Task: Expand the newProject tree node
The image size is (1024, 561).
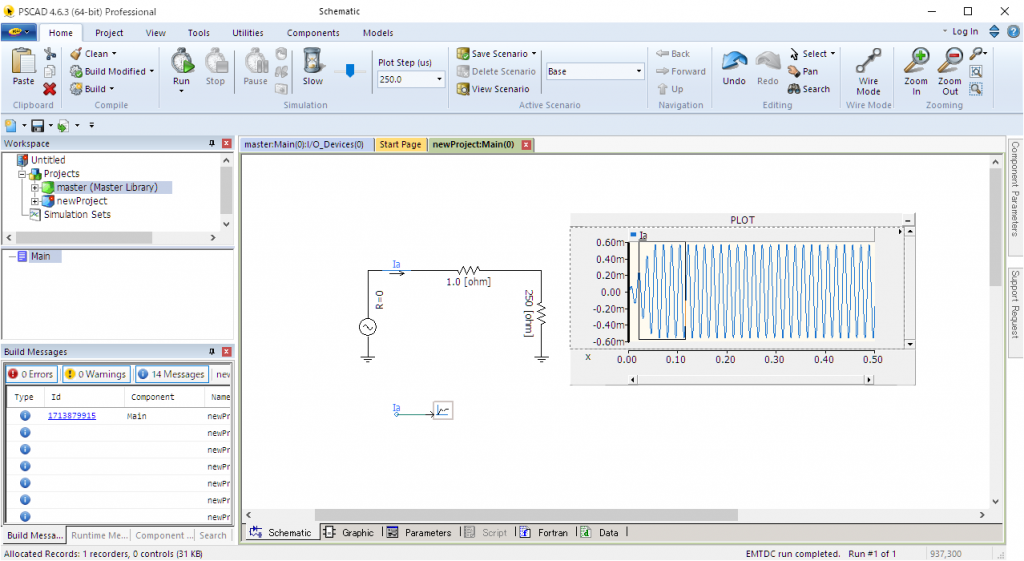Action: (x=35, y=201)
